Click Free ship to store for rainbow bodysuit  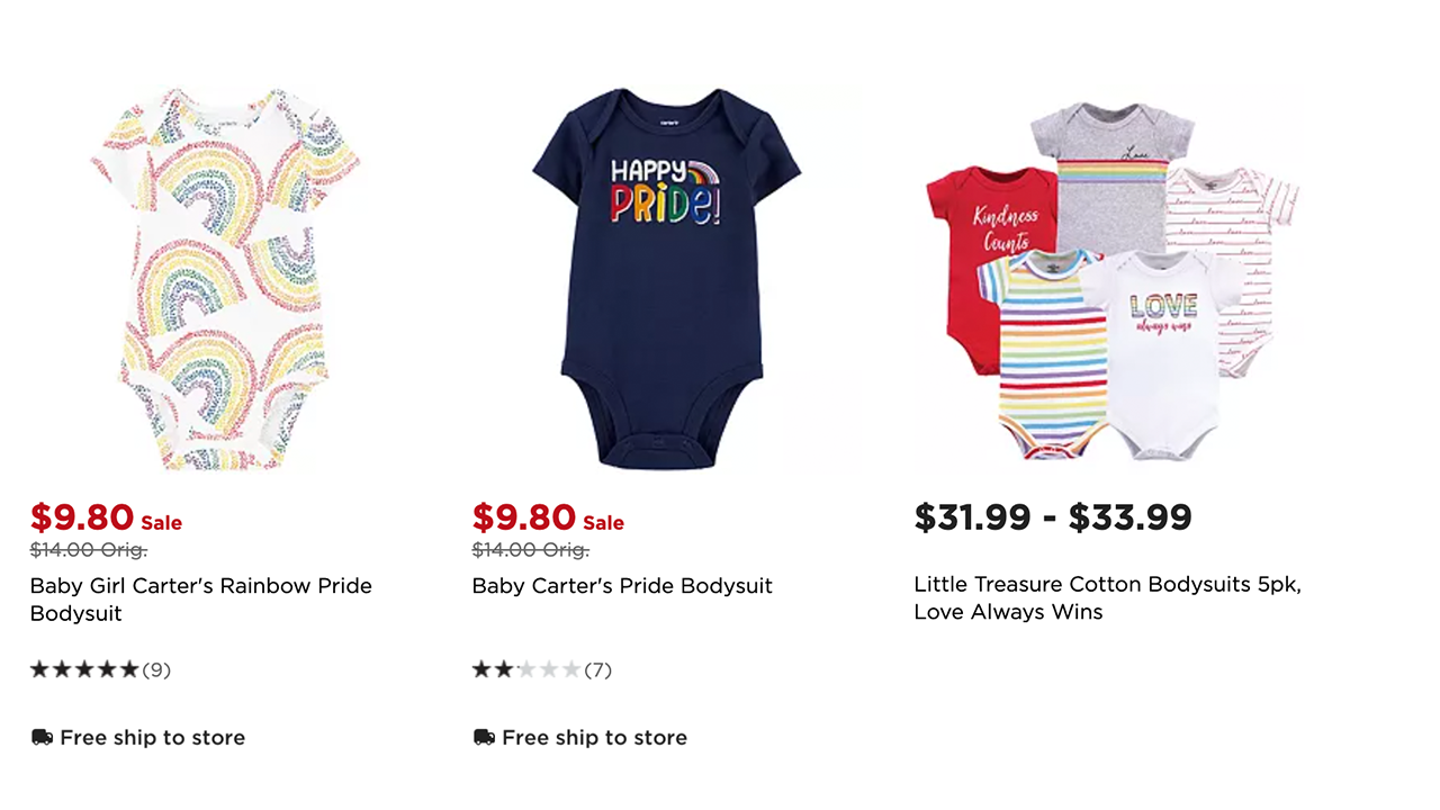pyautogui.click(x=152, y=738)
